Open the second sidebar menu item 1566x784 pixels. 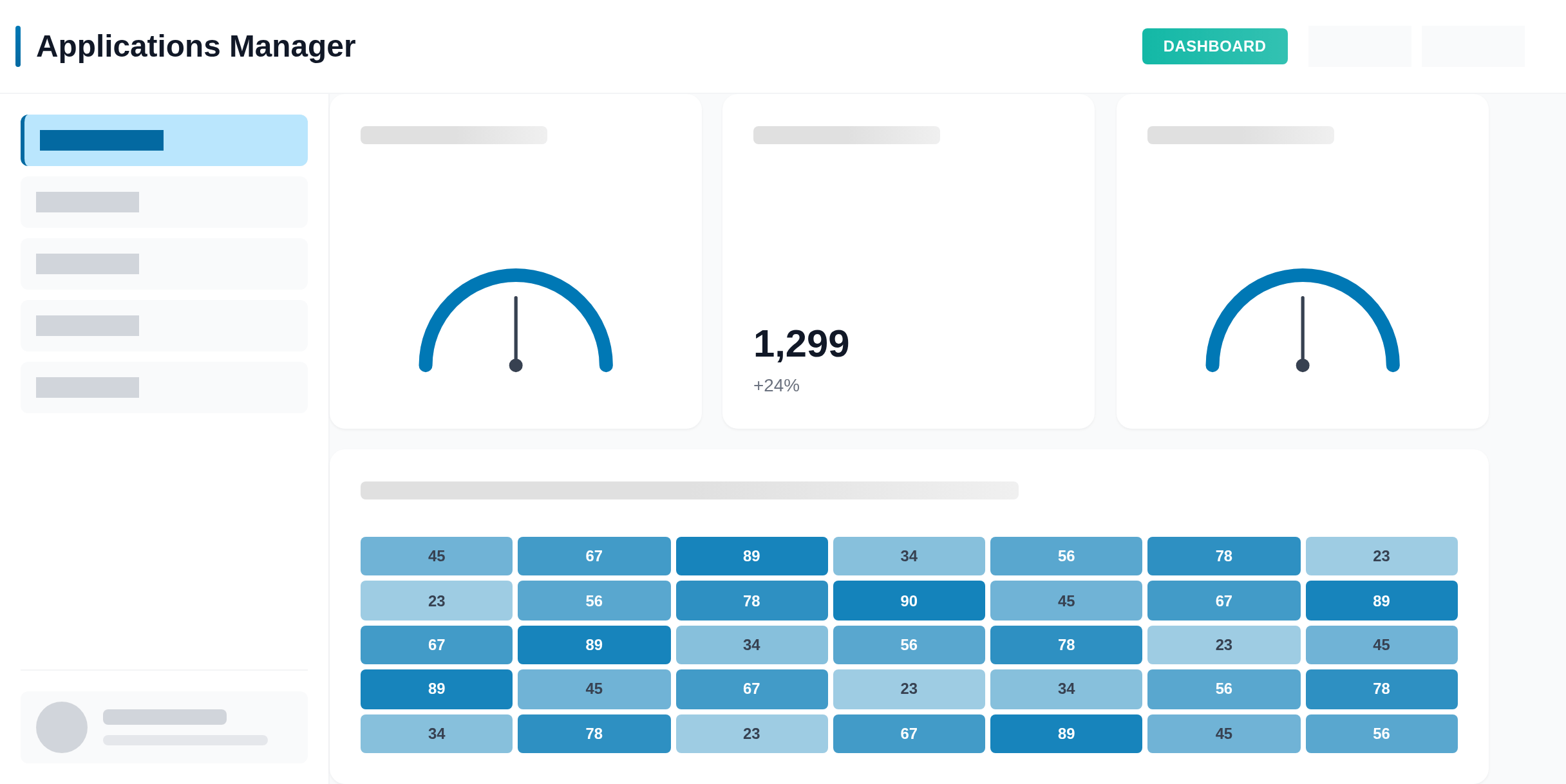click(x=164, y=202)
